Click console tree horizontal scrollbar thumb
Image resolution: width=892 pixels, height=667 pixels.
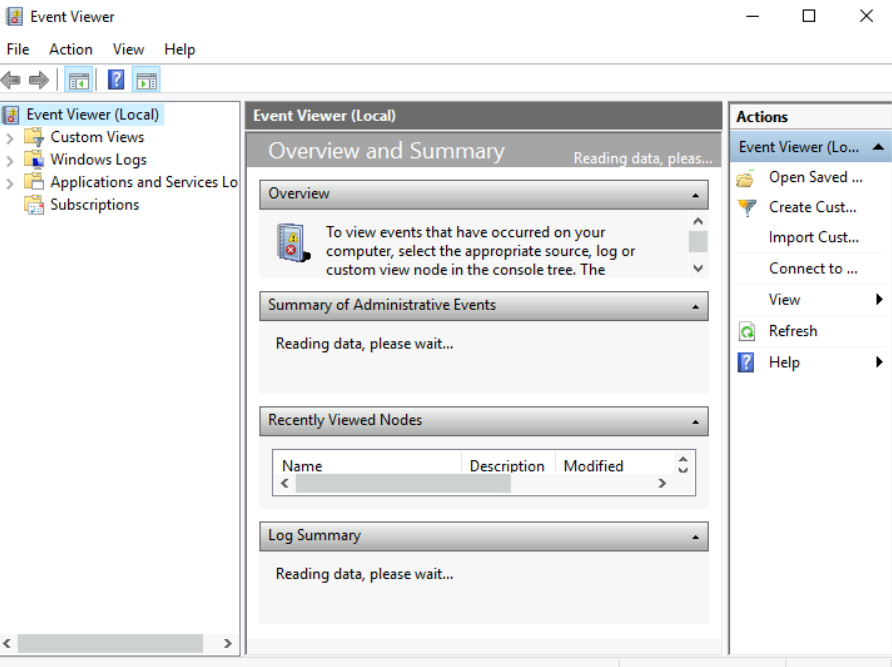110,643
